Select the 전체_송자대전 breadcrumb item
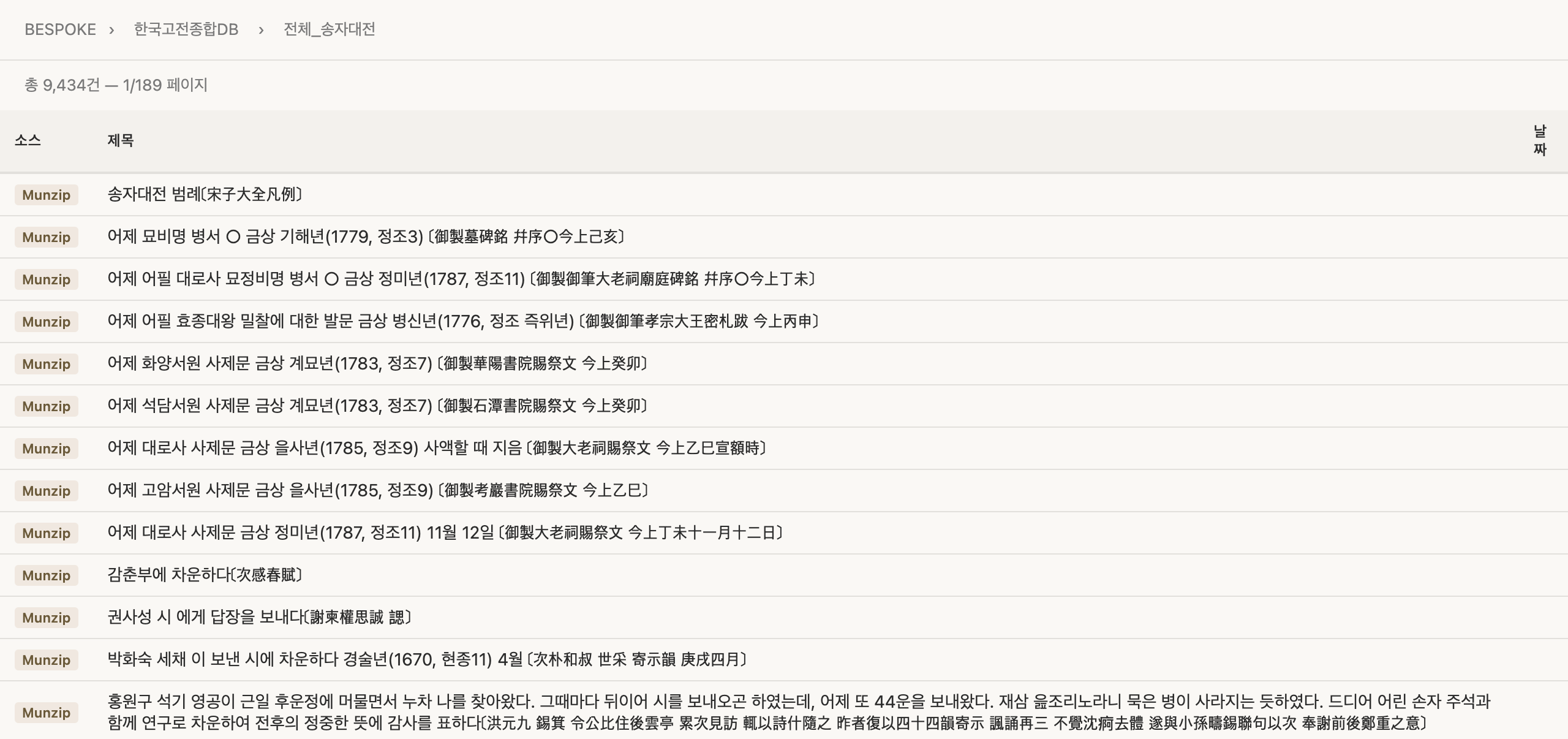Screen dimensions: 1568x739 point(329,29)
